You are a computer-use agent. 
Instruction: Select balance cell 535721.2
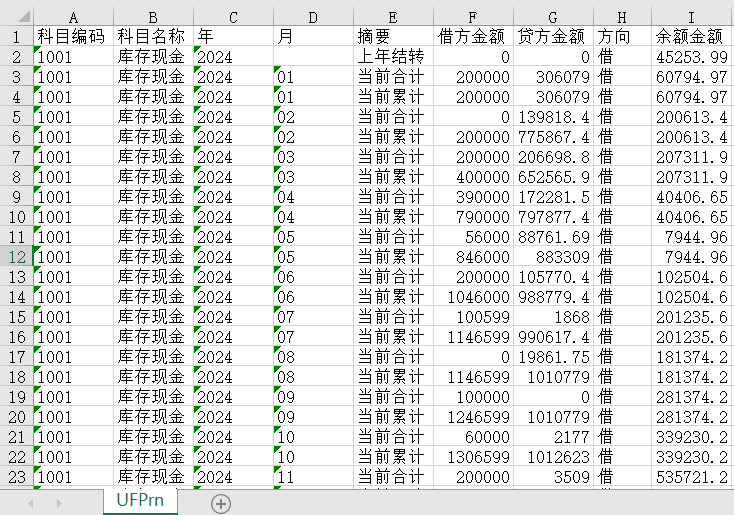[692, 477]
